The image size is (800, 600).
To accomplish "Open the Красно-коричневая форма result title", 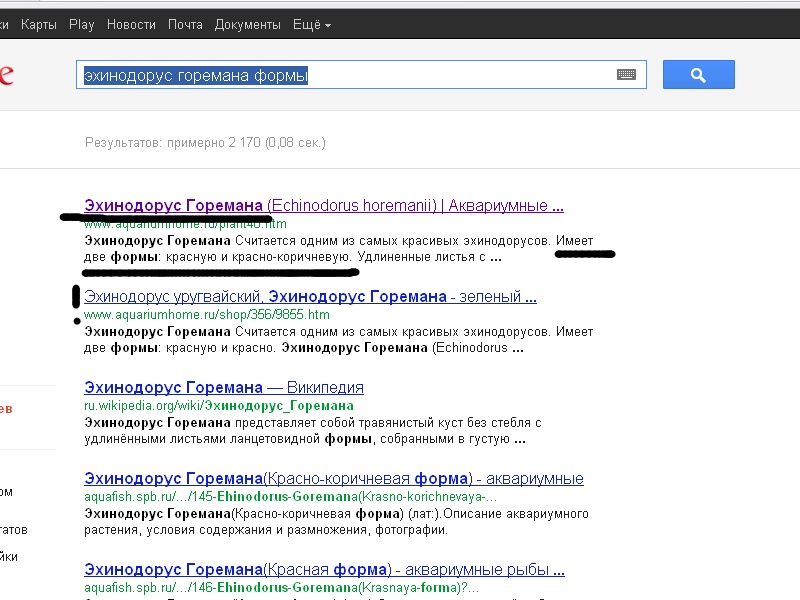I will click(333, 478).
